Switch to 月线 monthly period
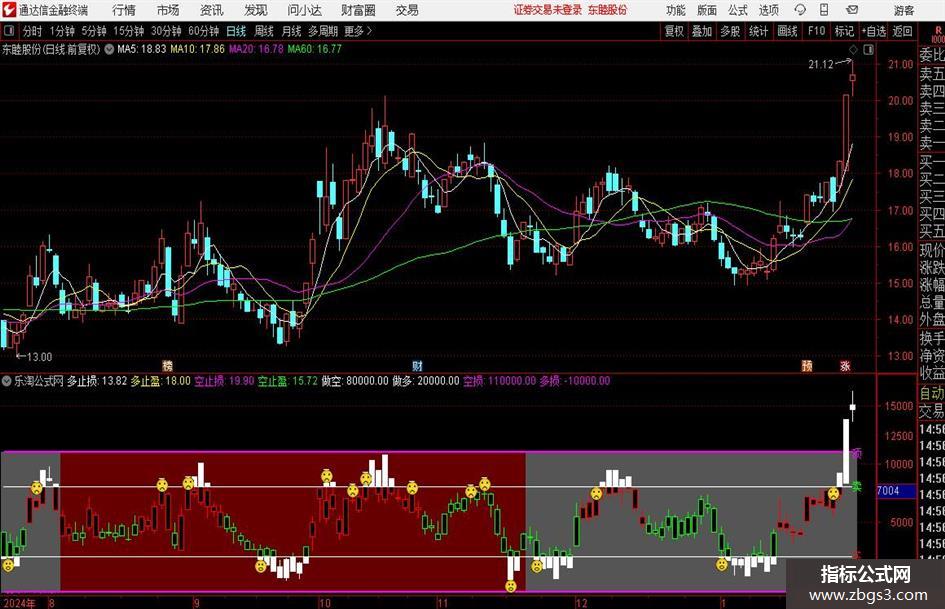The height and width of the screenshot is (609, 945). [x=291, y=31]
